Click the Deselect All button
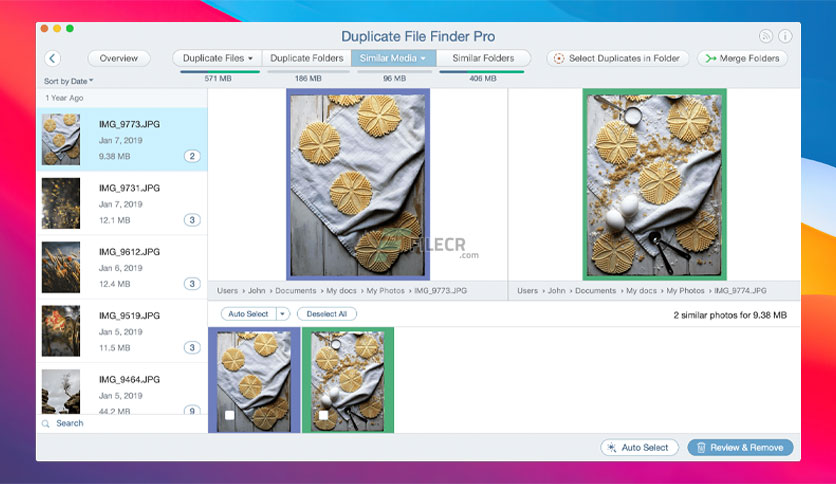This screenshot has width=836, height=484. click(x=327, y=314)
